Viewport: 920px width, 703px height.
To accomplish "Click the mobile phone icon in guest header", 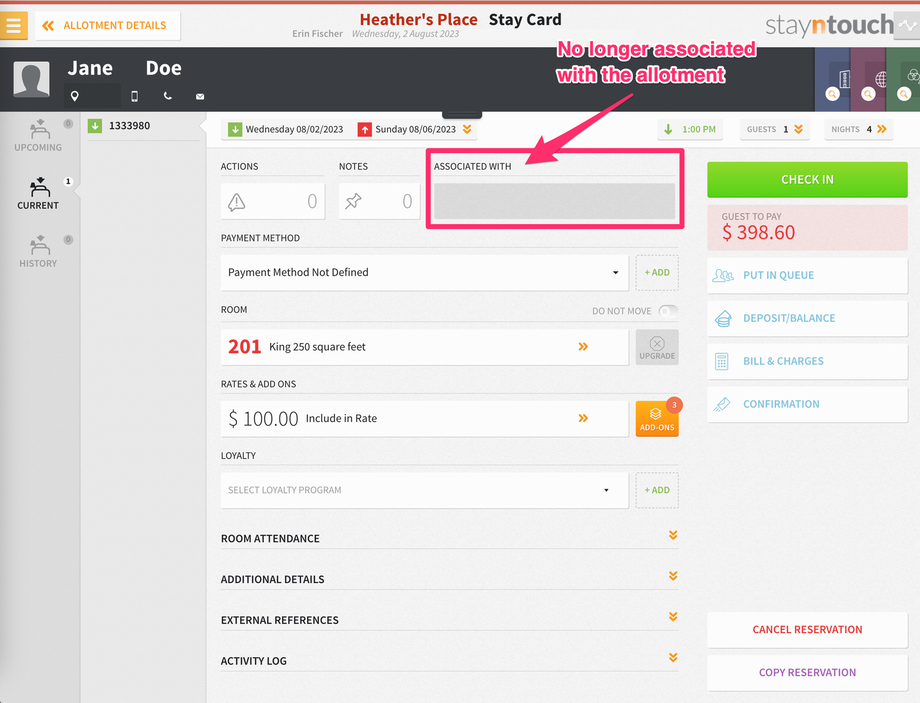I will 134,96.
